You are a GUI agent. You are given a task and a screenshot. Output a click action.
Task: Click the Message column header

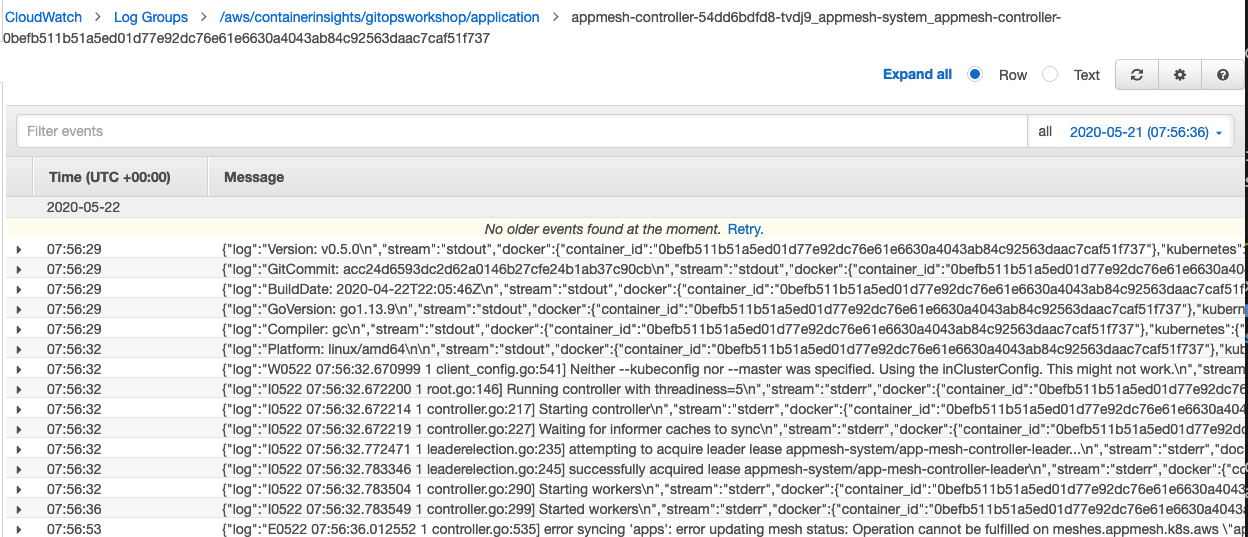pos(254,177)
